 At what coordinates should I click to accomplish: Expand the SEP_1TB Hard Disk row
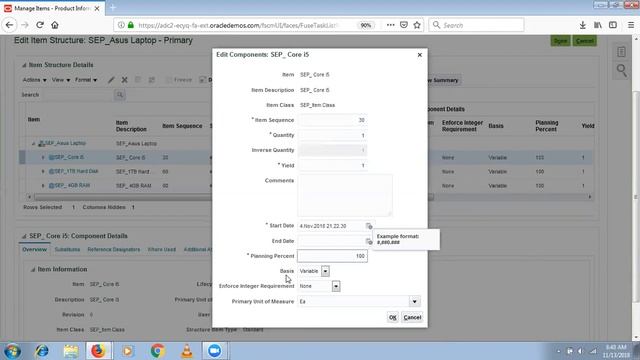[x=43, y=171]
